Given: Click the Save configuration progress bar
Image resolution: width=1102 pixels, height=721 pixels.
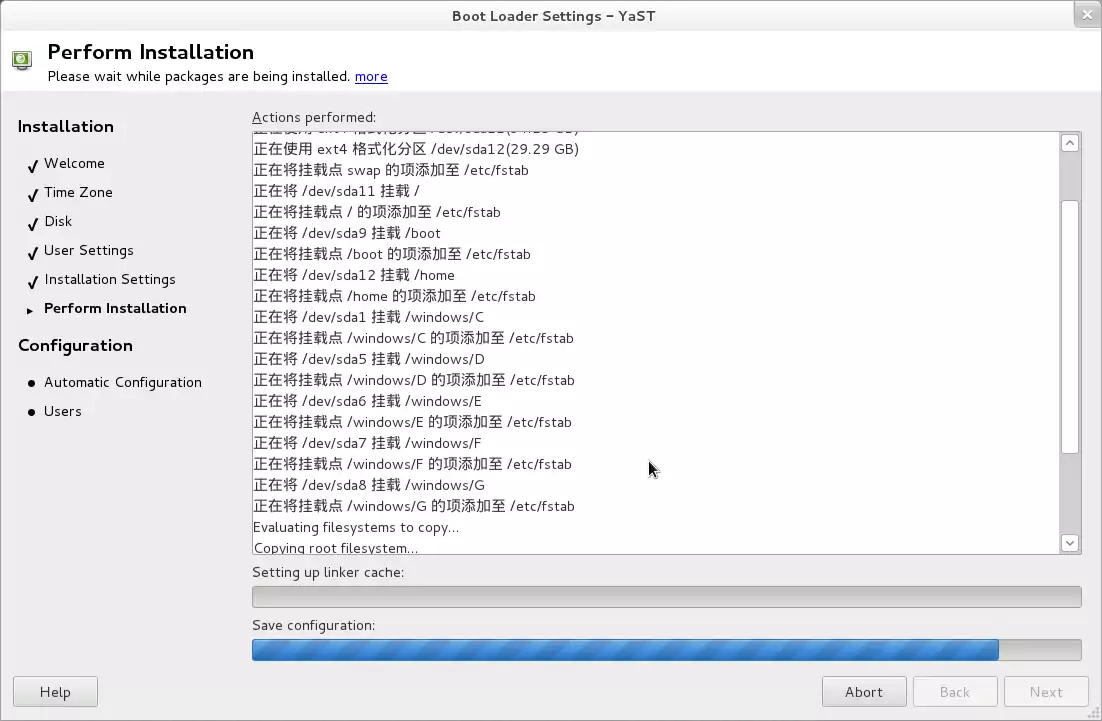Looking at the screenshot, I should tap(666, 650).
